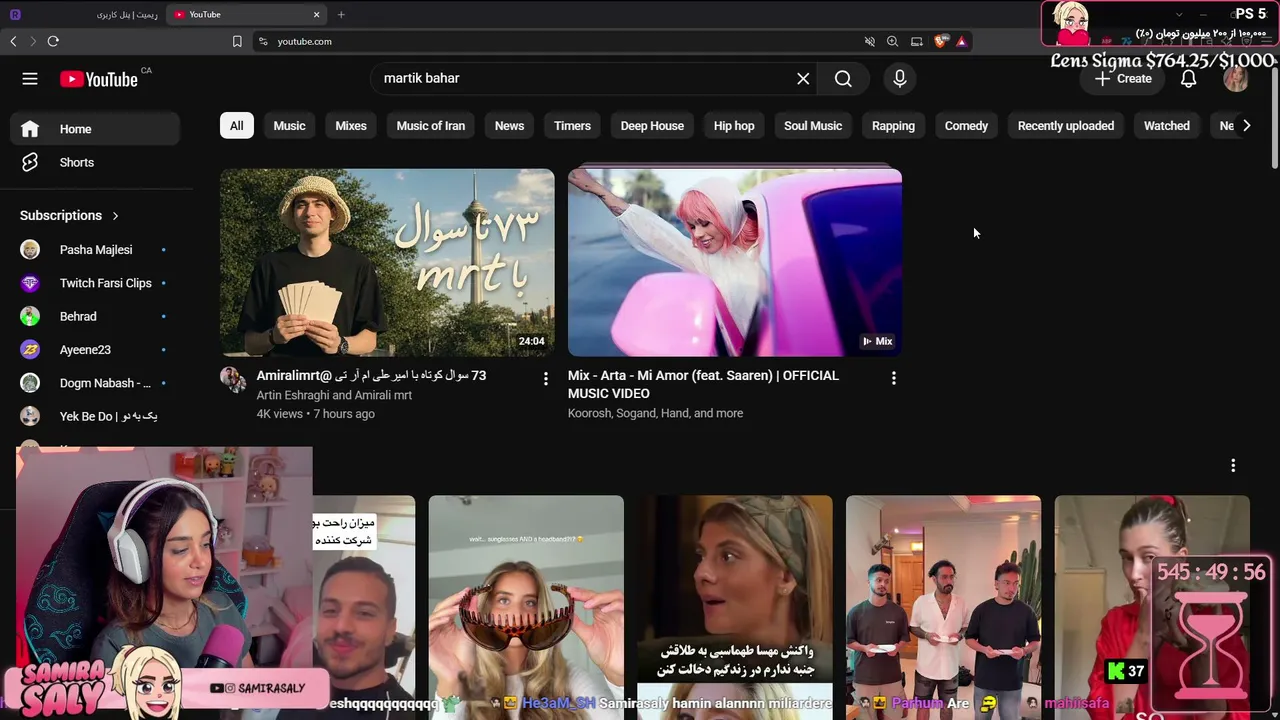Open Pasha Majlesi channel avatar

30,250
